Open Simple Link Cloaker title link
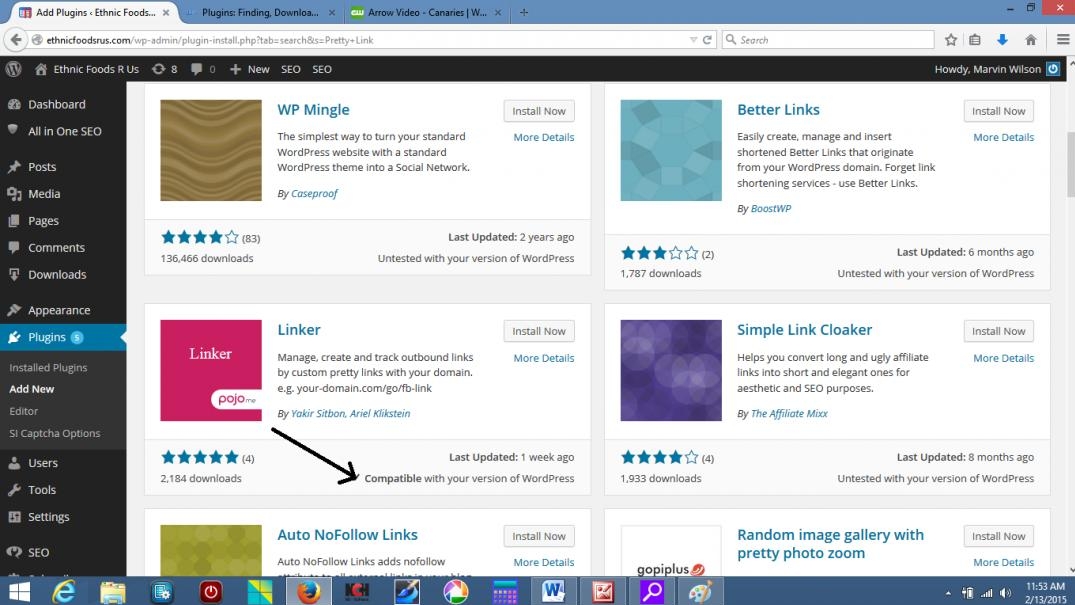 tap(804, 330)
